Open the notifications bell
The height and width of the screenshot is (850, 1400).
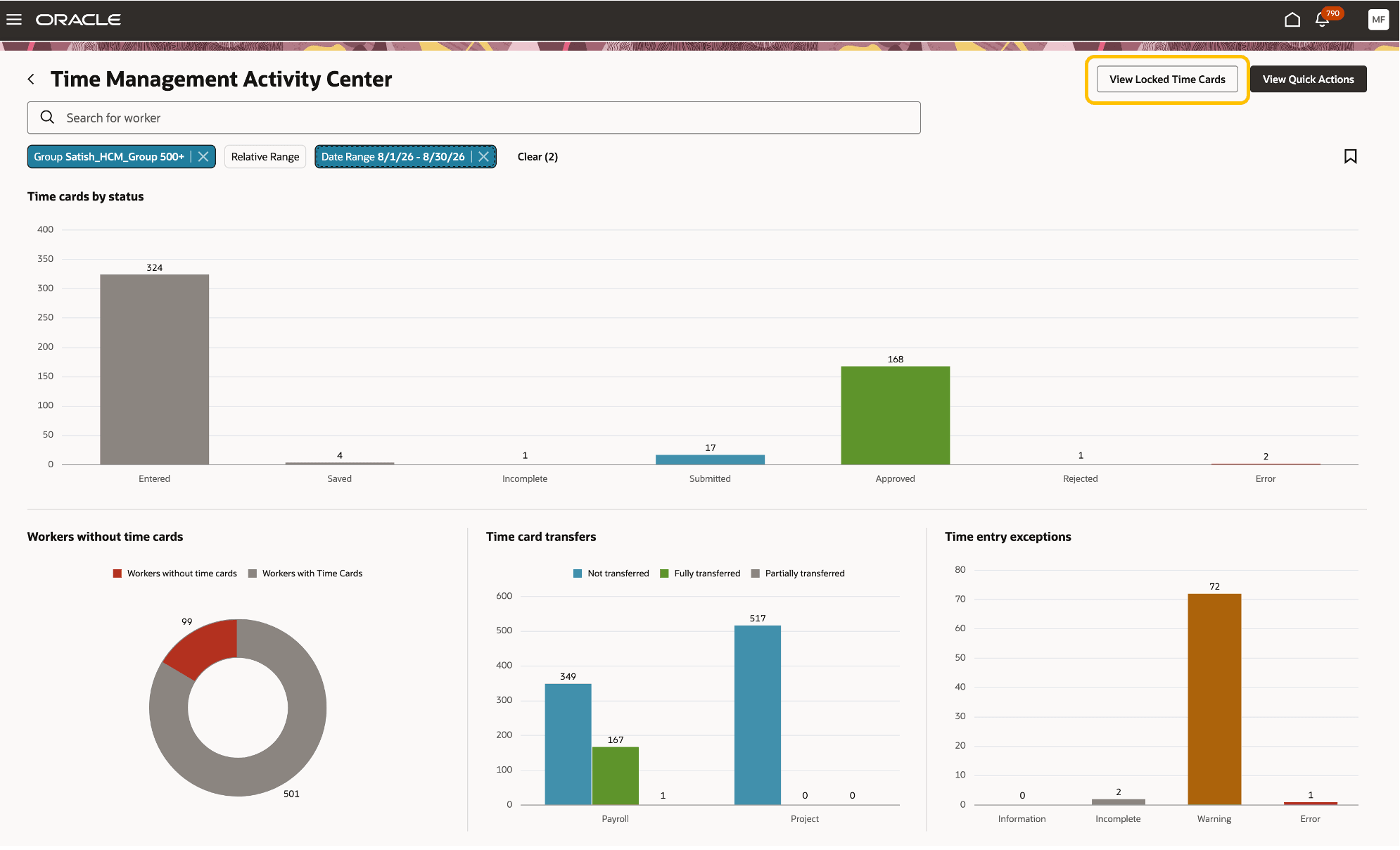pos(1322,20)
